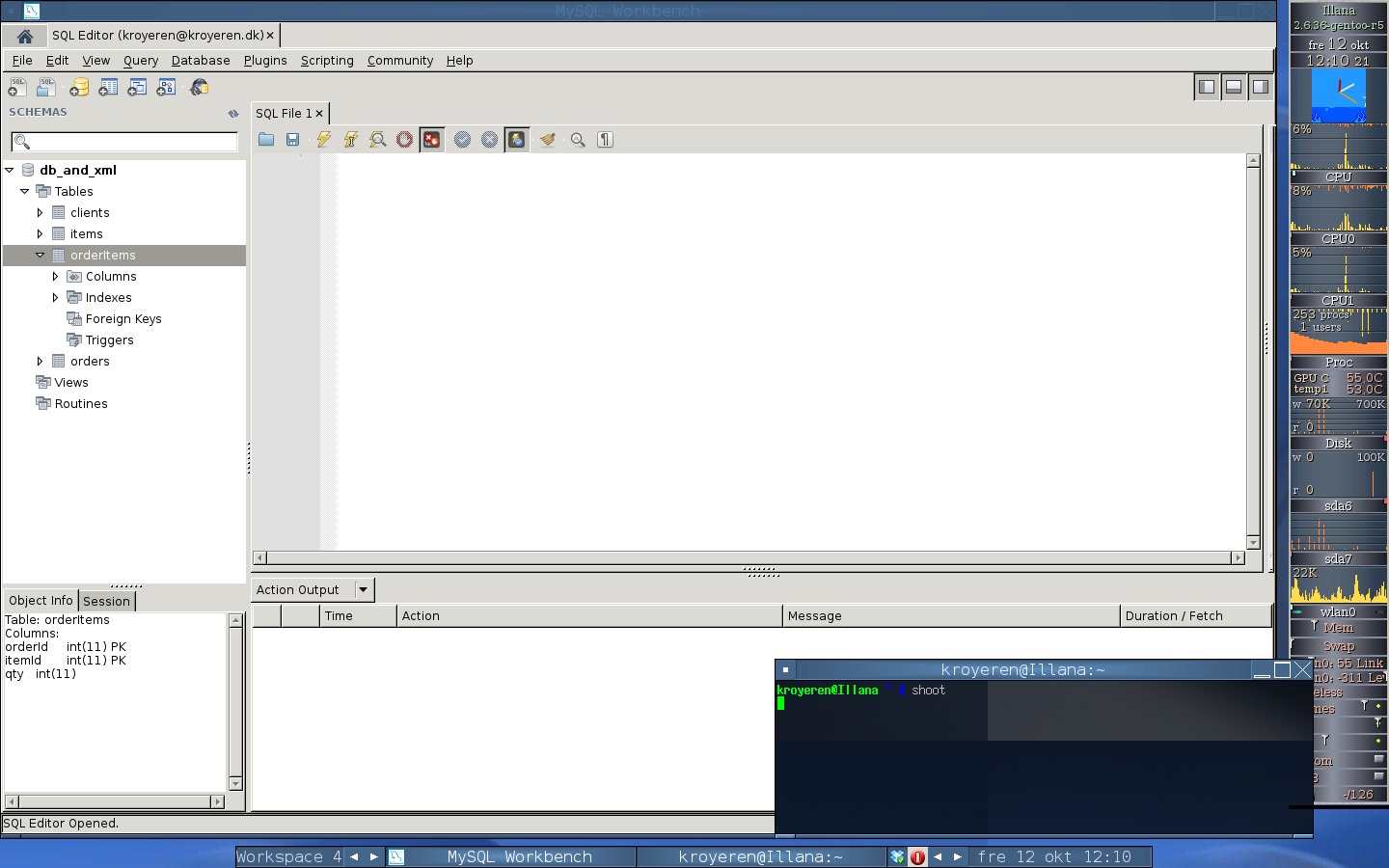The height and width of the screenshot is (868, 1389).
Task: Open the Action Output dropdown
Action: pos(363,589)
